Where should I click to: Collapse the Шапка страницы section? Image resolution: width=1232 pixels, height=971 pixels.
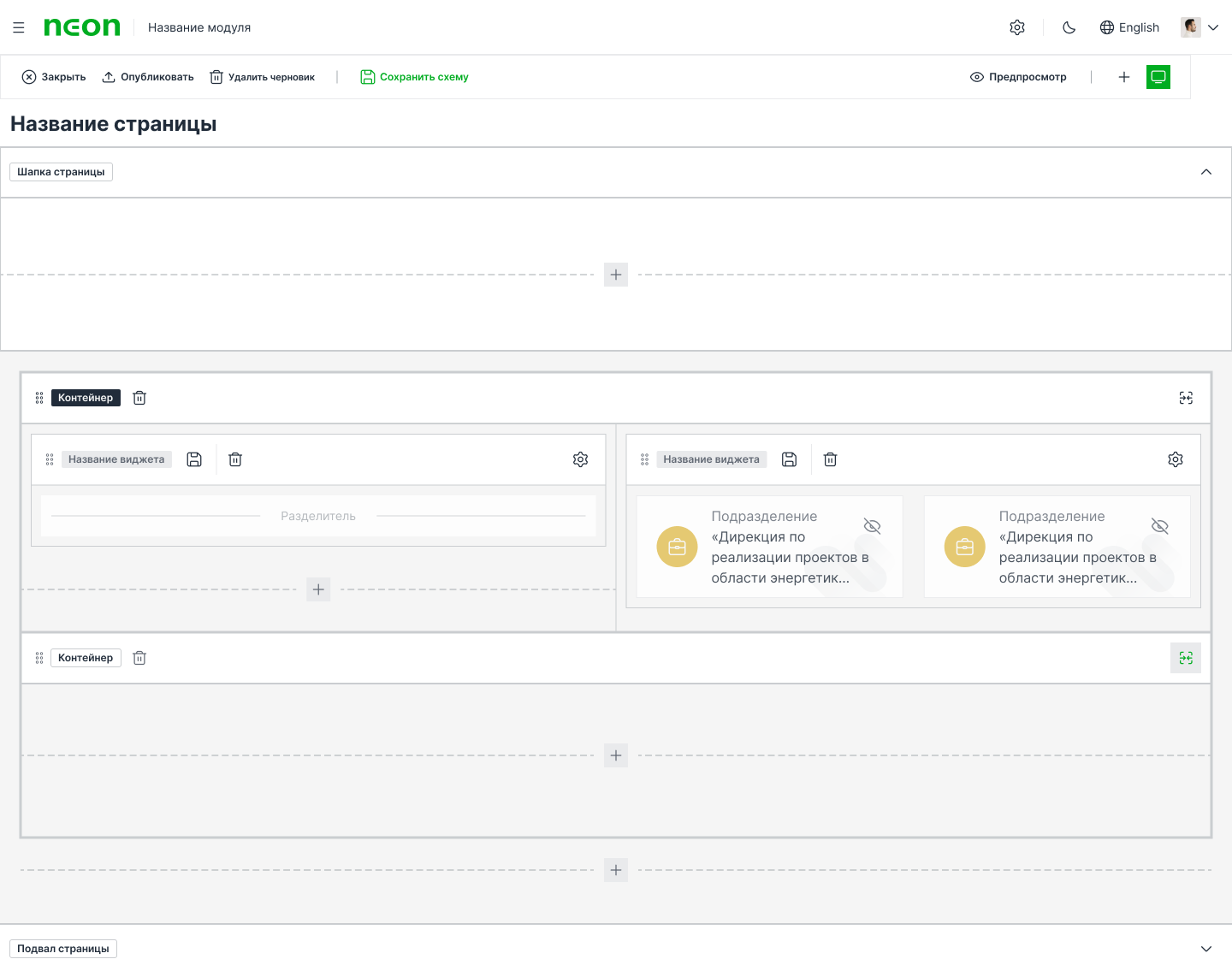pos(1206,172)
